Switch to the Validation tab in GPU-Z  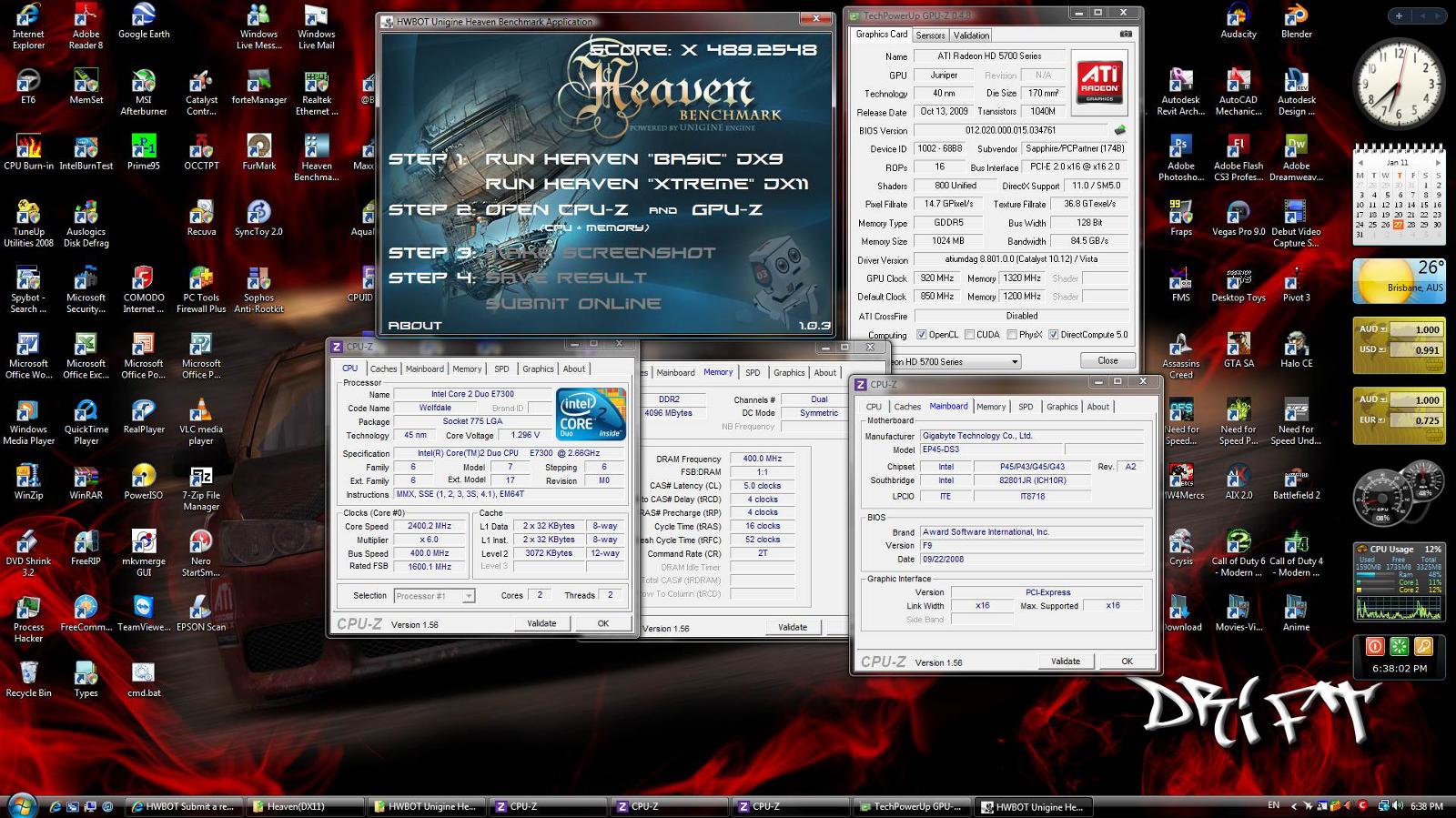point(971,35)
